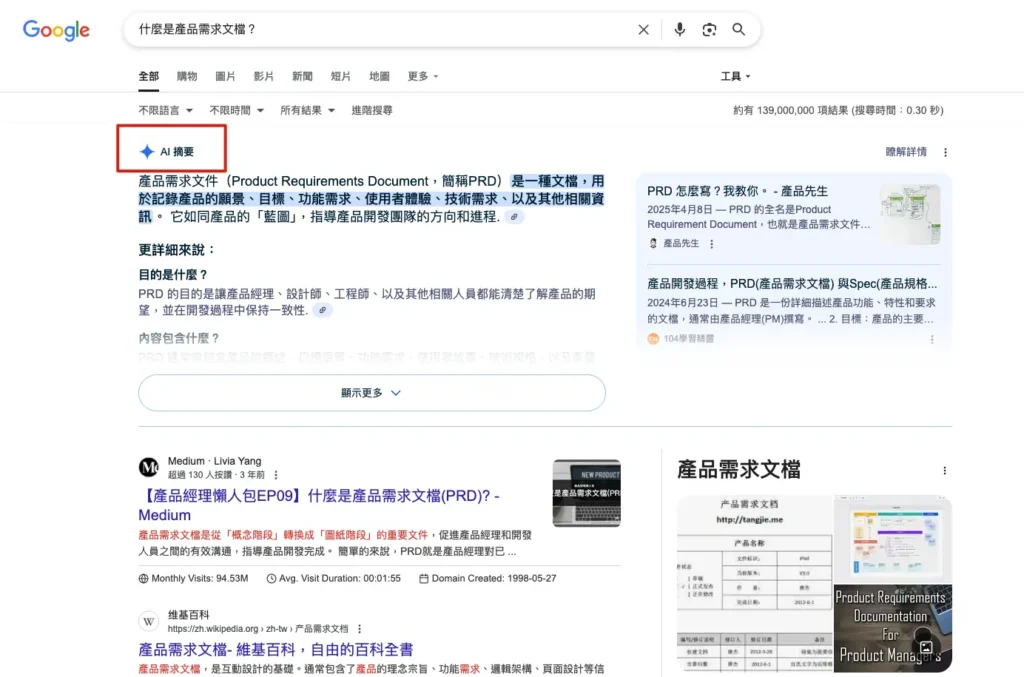
Task: Switch to the 購物 tab
Action: [x=187, y=76]
